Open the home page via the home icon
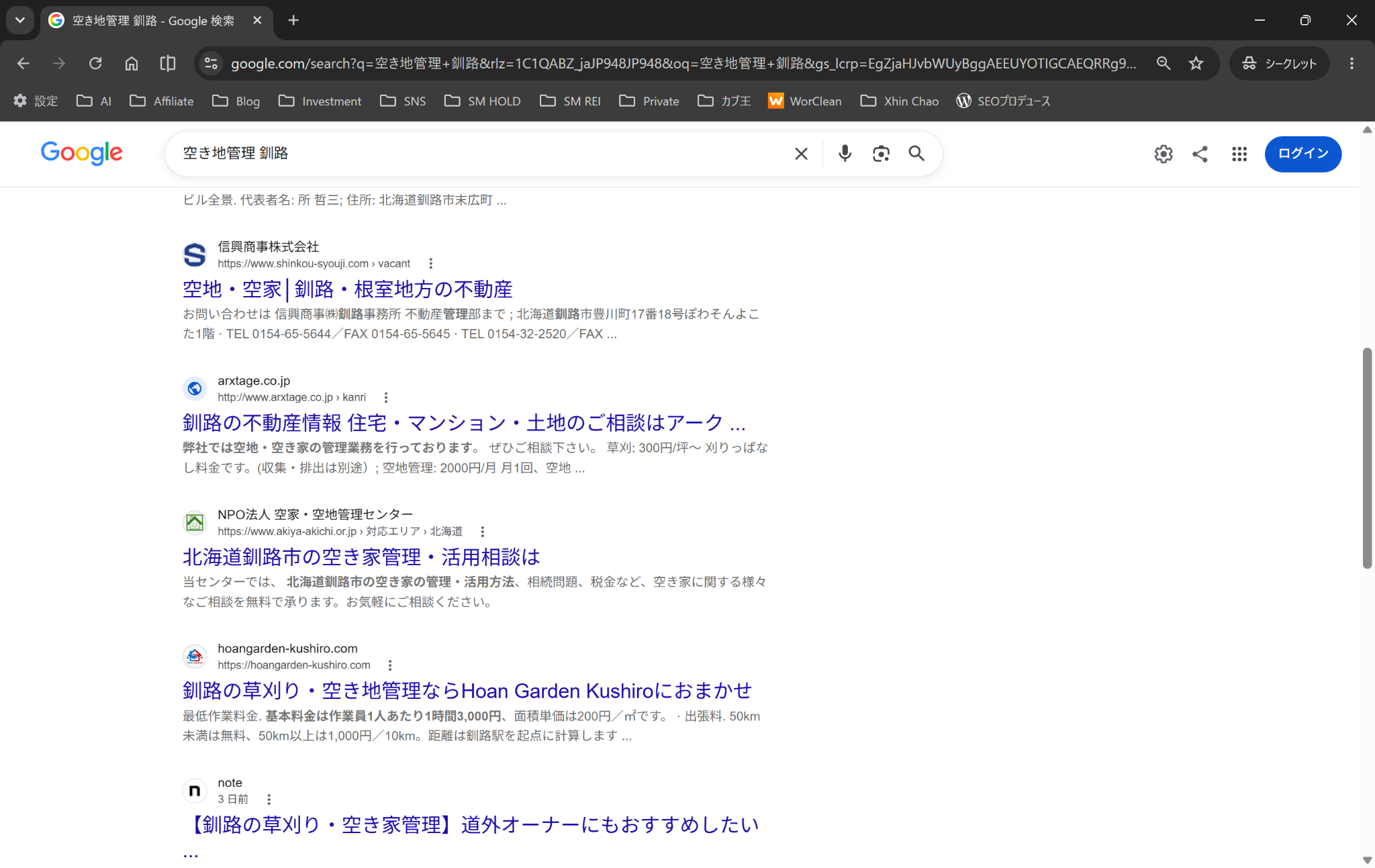The width and height of the screenshot is (1375, 868). point(132,63)
